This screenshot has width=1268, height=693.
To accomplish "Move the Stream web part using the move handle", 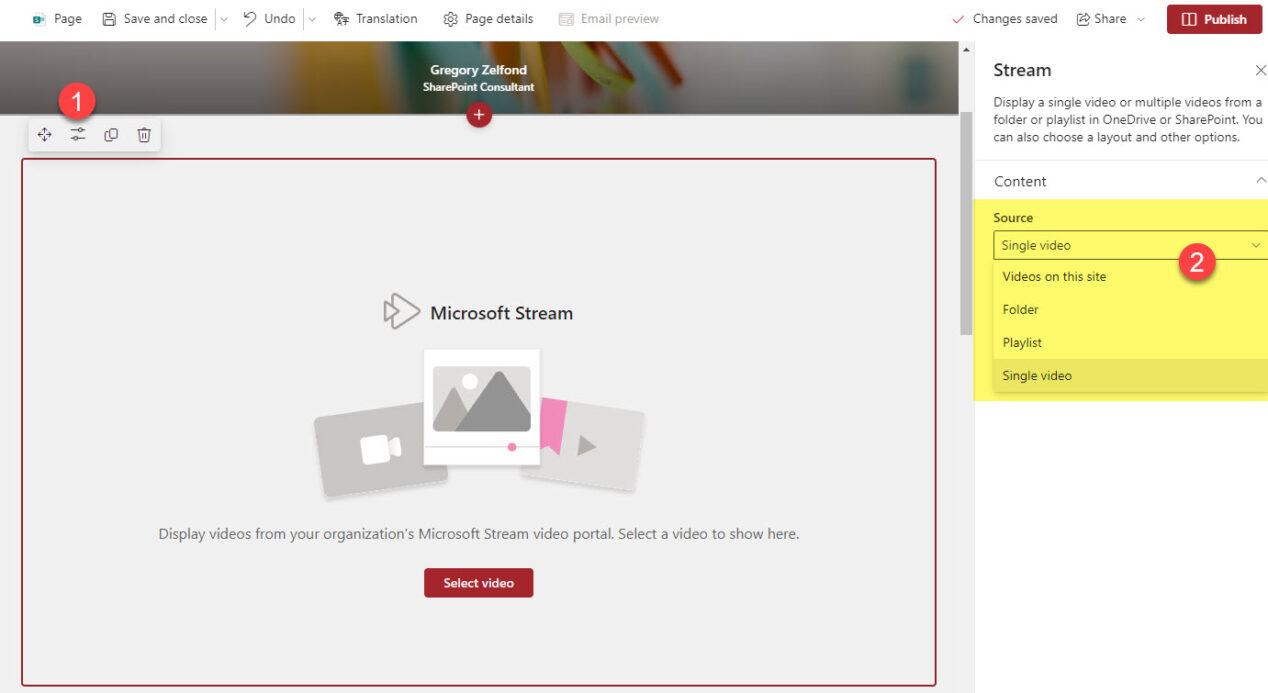I will 44,134.
